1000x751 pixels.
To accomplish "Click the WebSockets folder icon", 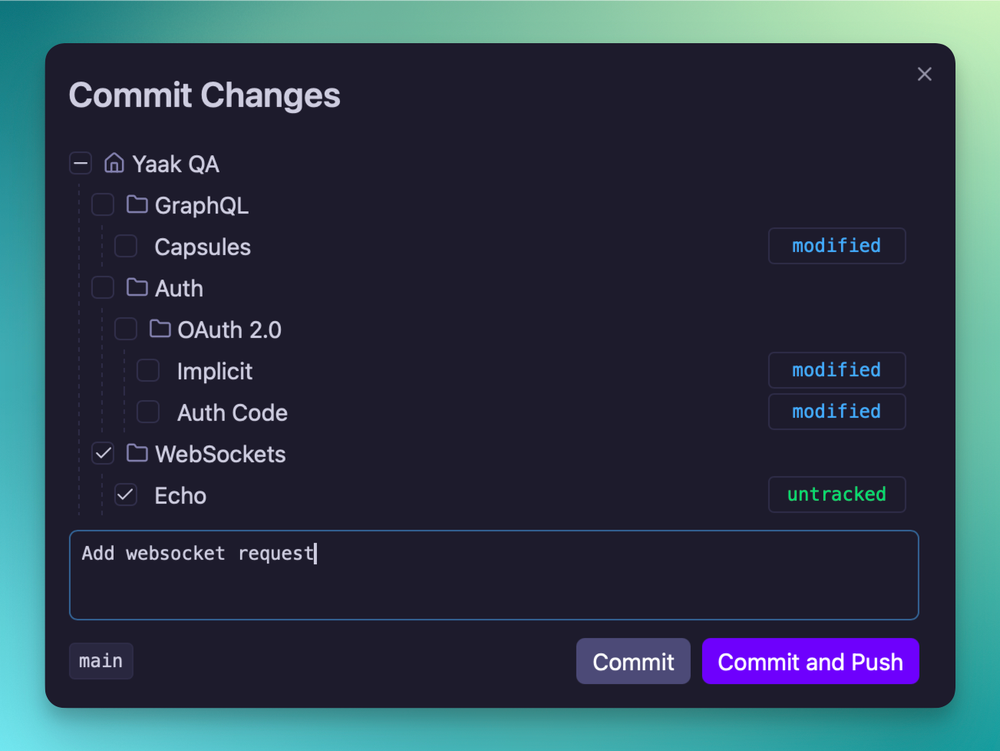I will 137,454.
